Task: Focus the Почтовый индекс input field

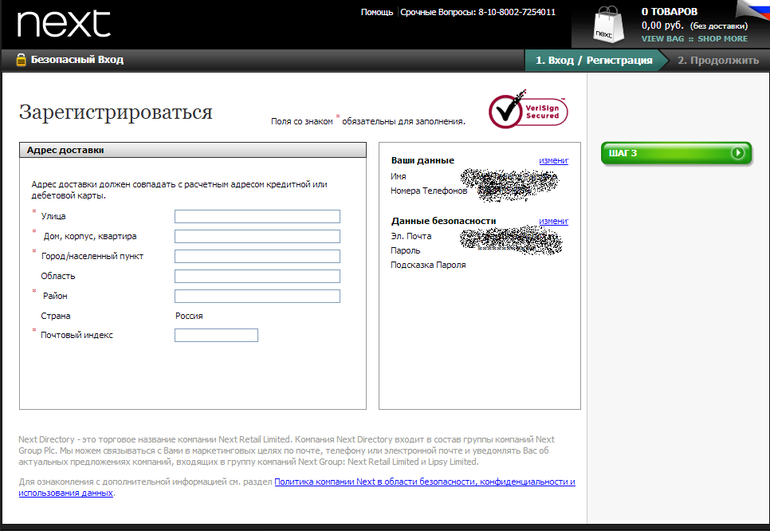Action: (x=216, y=335)
